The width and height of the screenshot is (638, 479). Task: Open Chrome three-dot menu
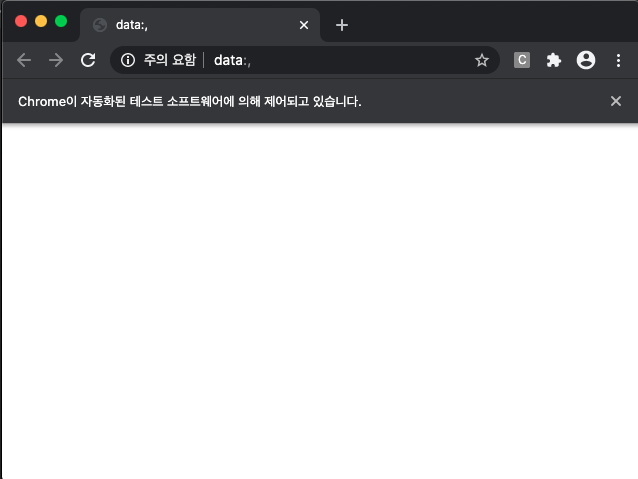pos(618,60)
